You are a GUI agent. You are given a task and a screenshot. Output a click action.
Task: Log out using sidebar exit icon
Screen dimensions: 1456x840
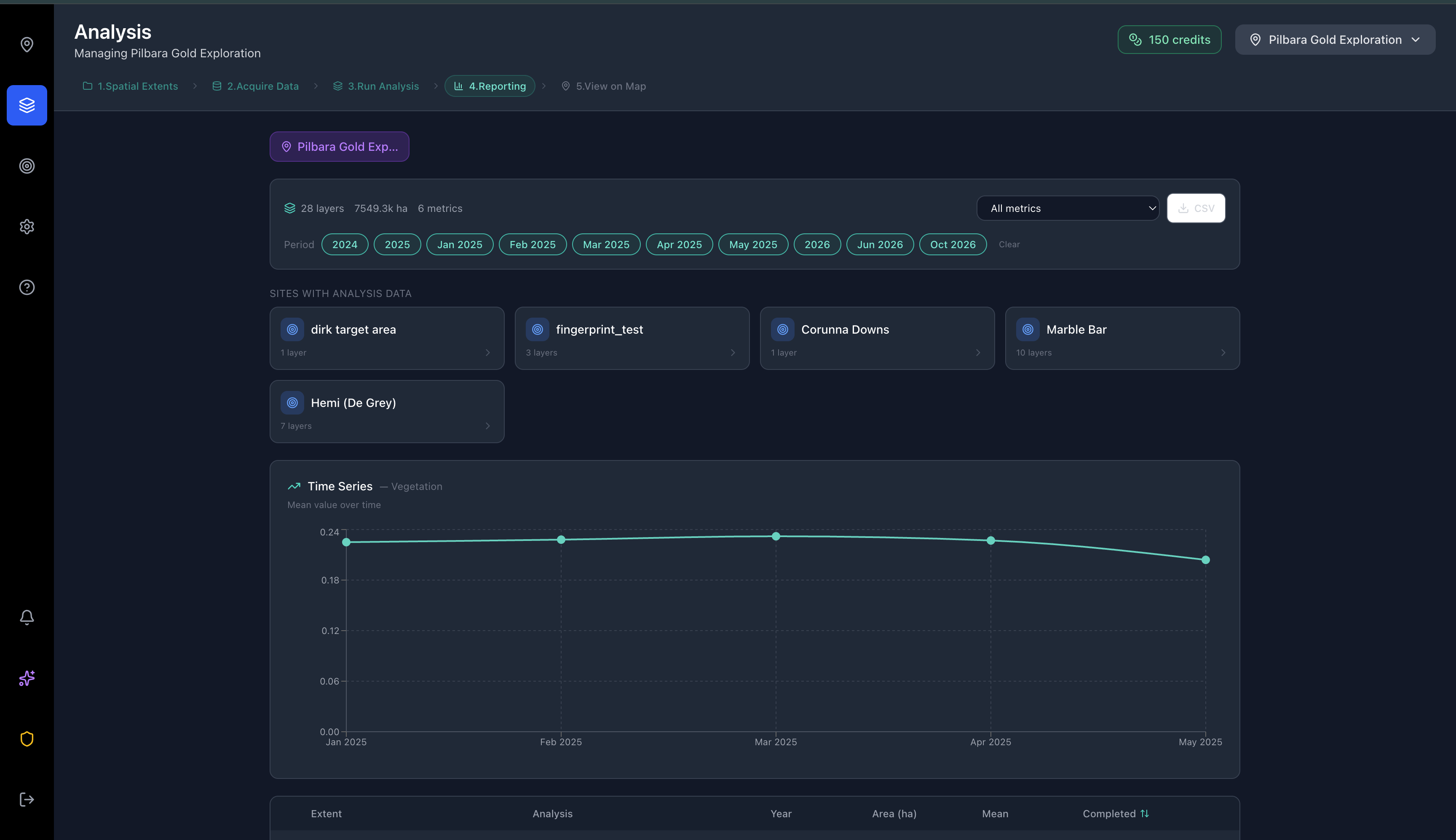click(27, 800)
